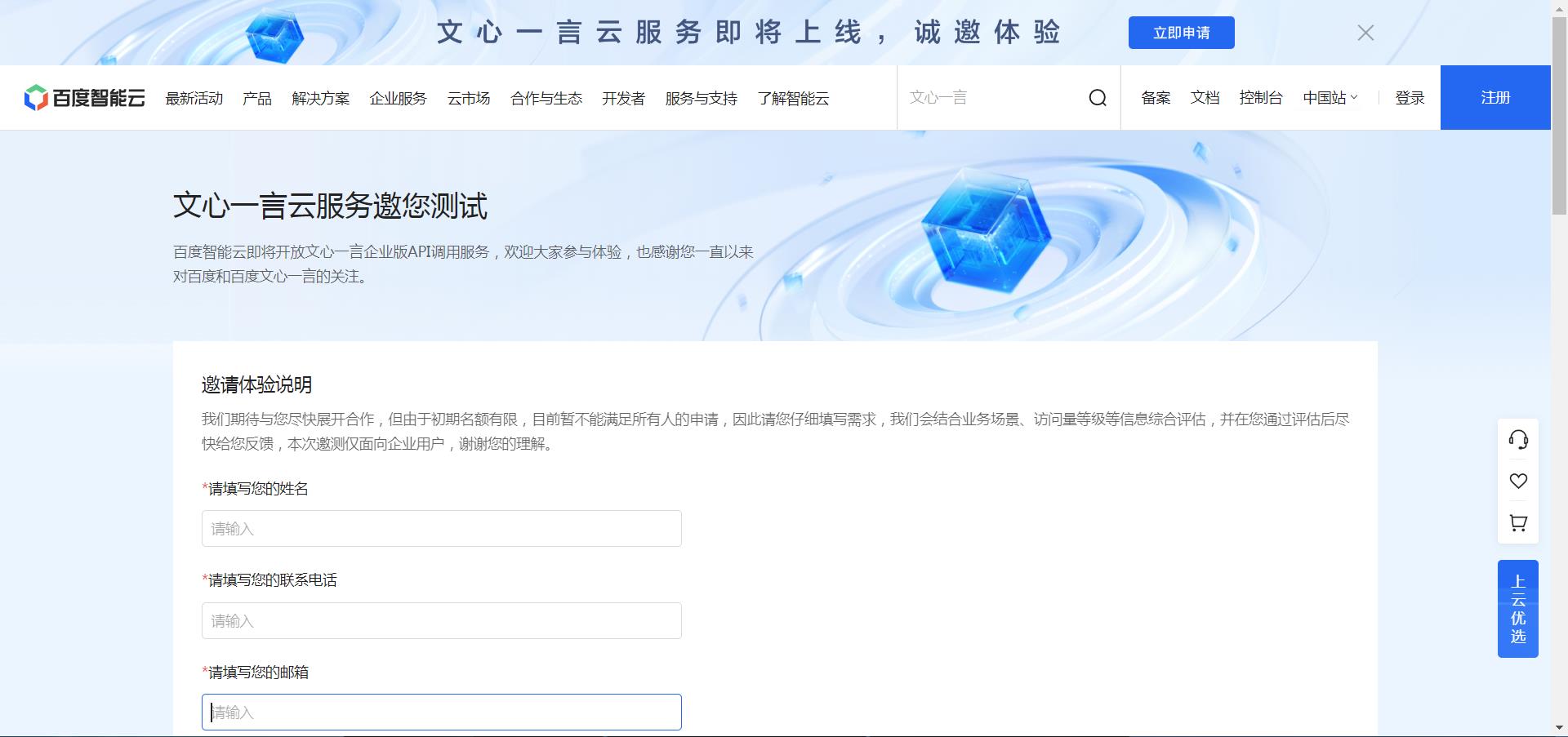Click the scrollbar down arrow
Viewport: 1568px width, 737px height.
pyautogui.click(x=1560, y=728)
